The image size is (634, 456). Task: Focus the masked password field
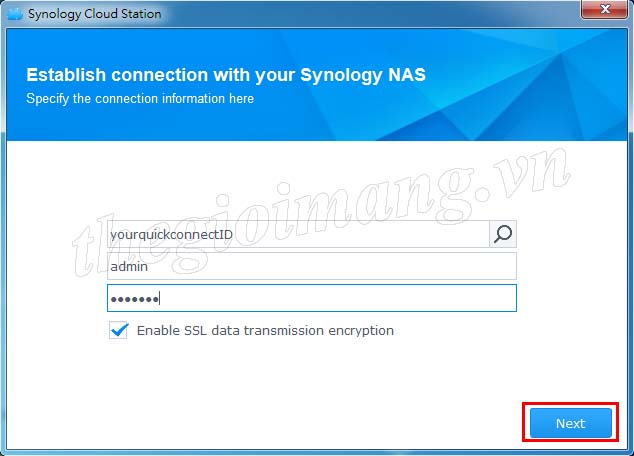point(312,298)
